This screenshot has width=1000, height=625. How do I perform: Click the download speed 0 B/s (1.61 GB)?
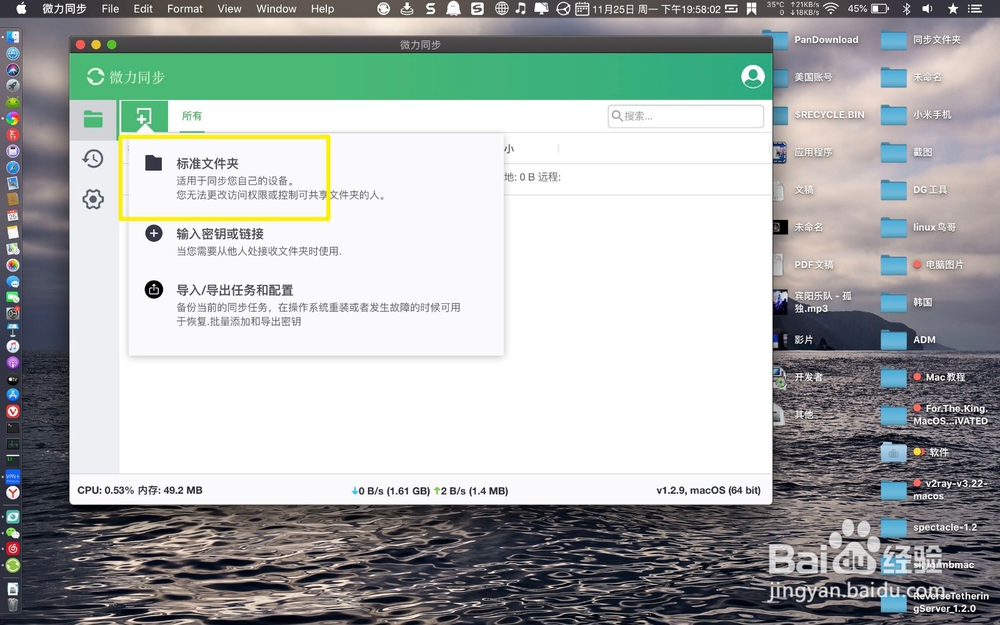[x=390, y=491]
